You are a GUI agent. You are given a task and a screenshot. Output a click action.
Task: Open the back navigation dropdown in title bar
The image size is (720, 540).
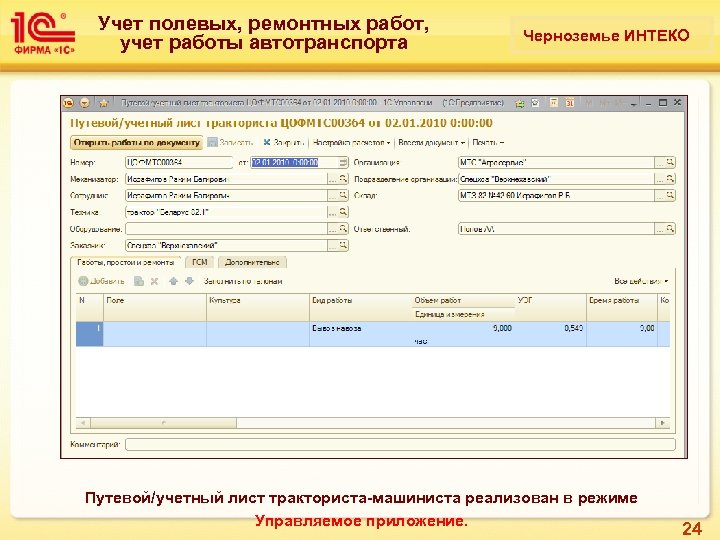pos(85,103)
